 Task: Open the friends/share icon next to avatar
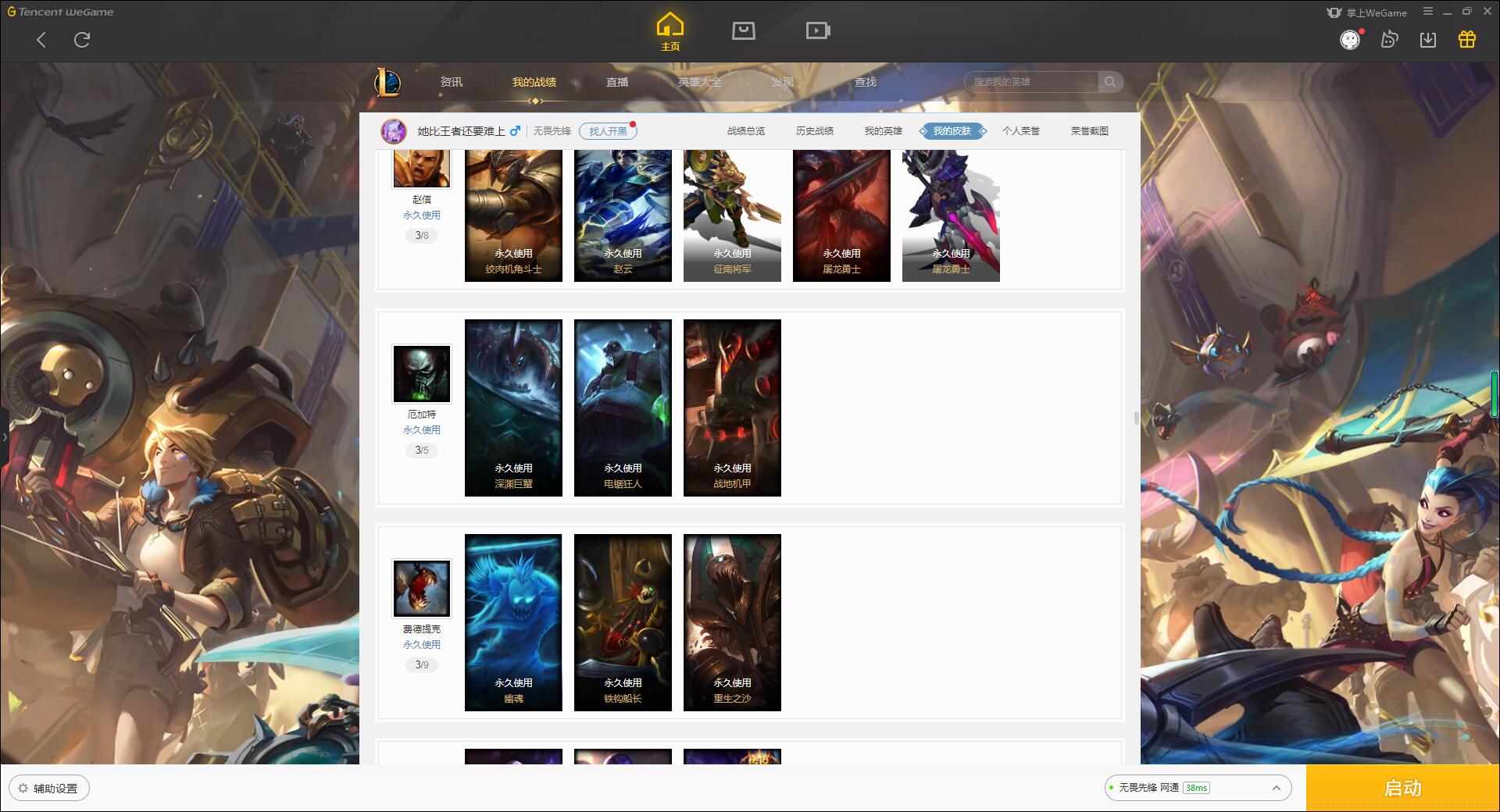(x=1389, y=39)
